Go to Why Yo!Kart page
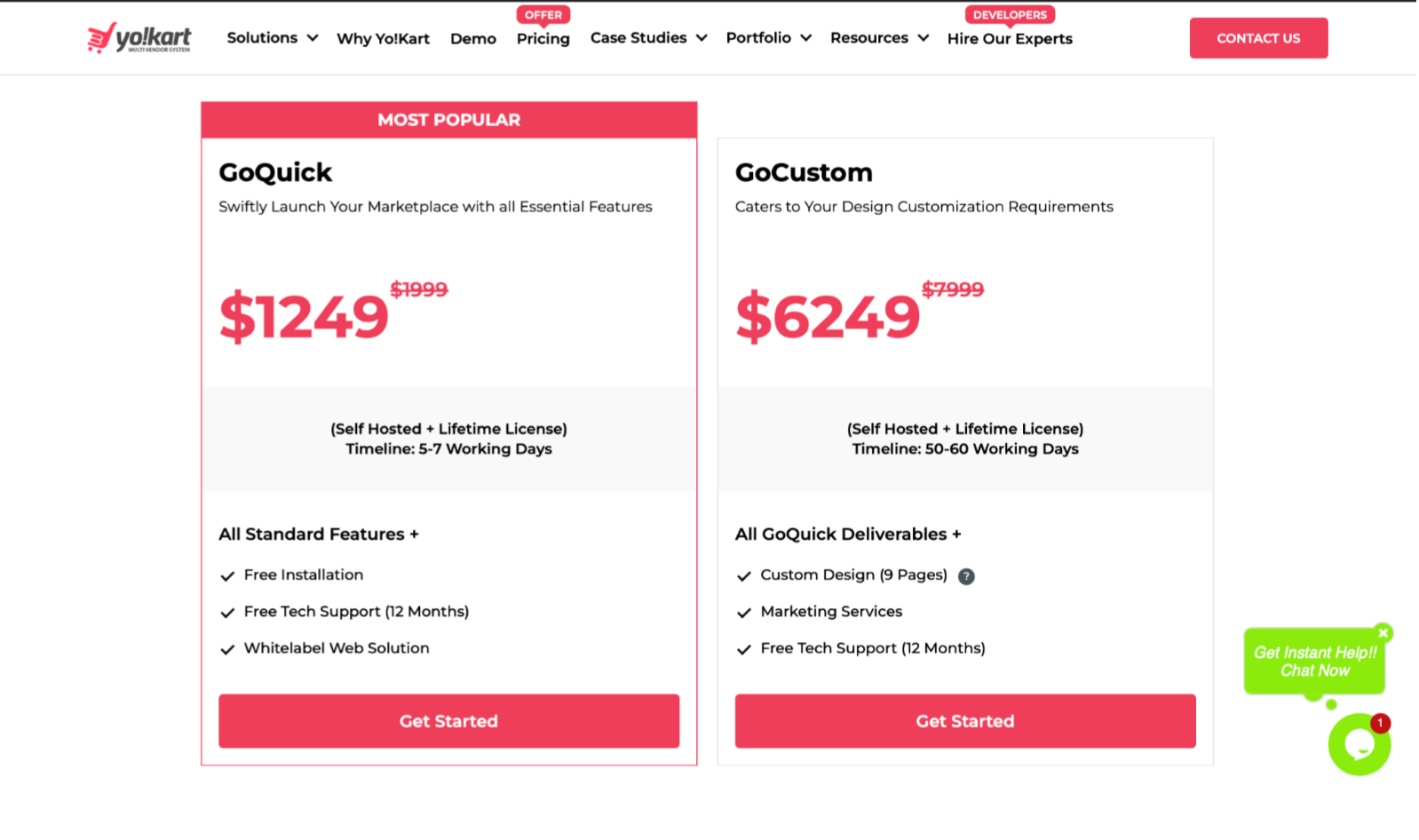The height and width of the screenshot is (840, 1419). click(x=383, y=39)
